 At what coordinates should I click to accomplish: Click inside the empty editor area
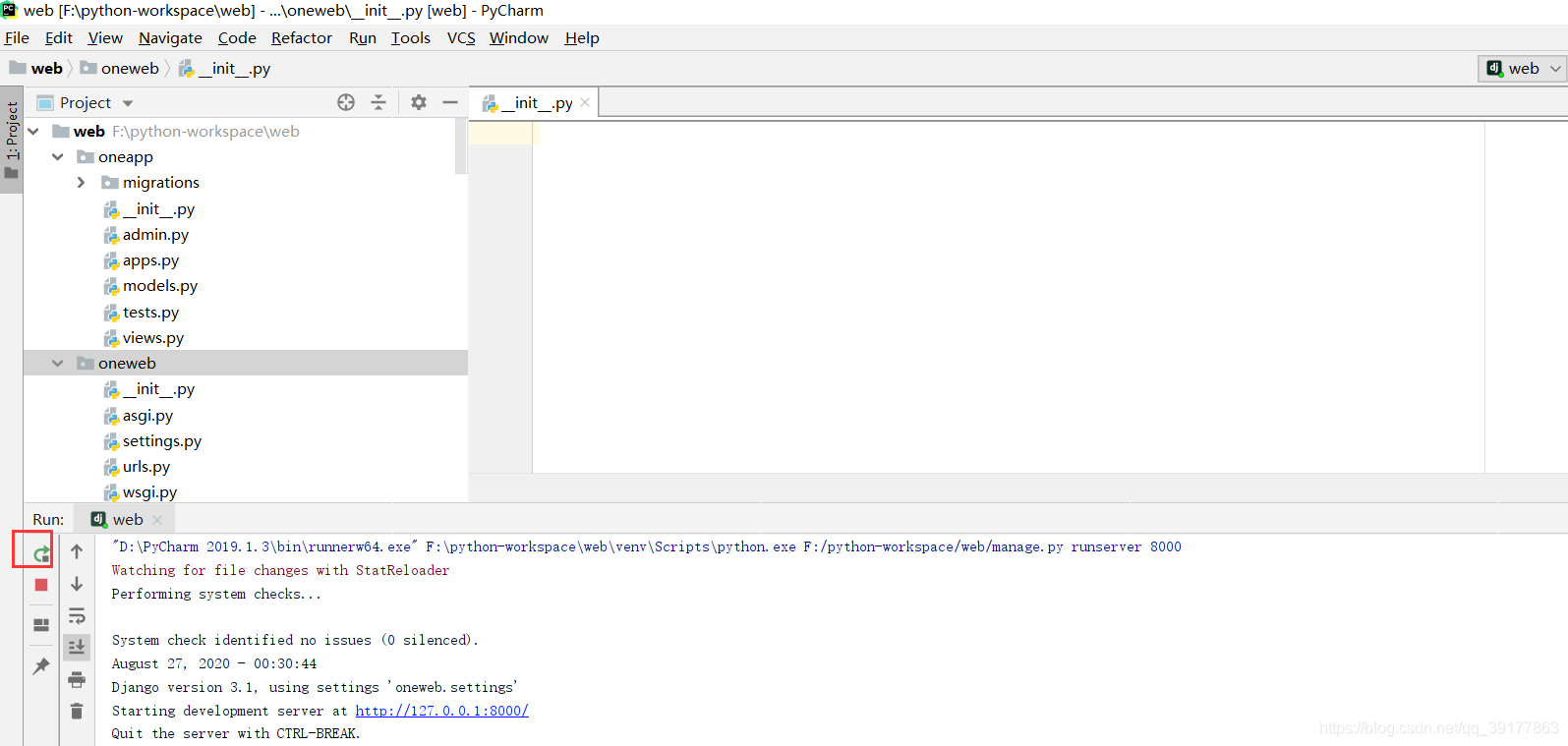click(1008, 297)
